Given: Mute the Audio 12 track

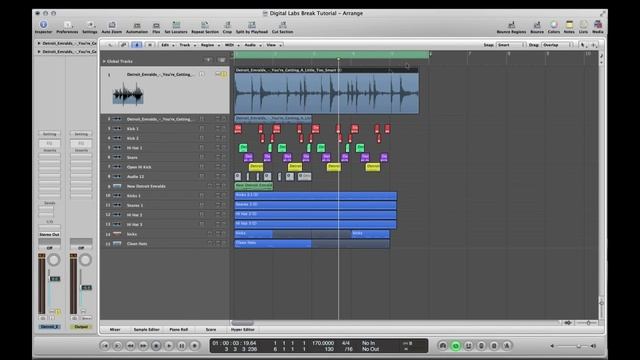Looking at the screenshot, I should [x=218, y=176].
